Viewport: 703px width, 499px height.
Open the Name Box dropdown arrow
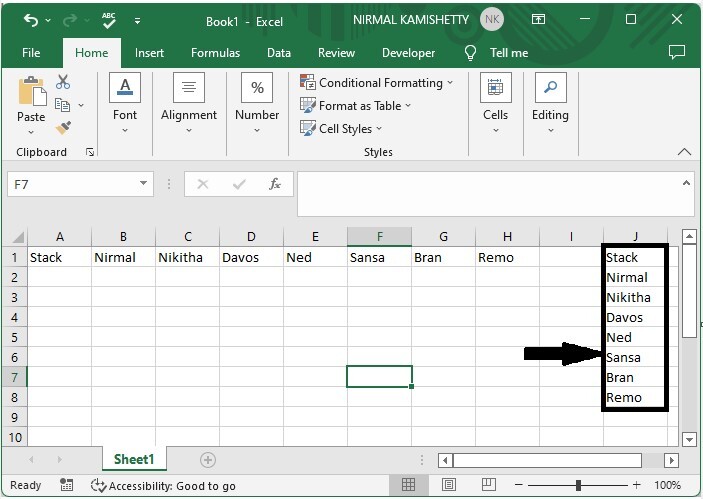coord(144,184)
